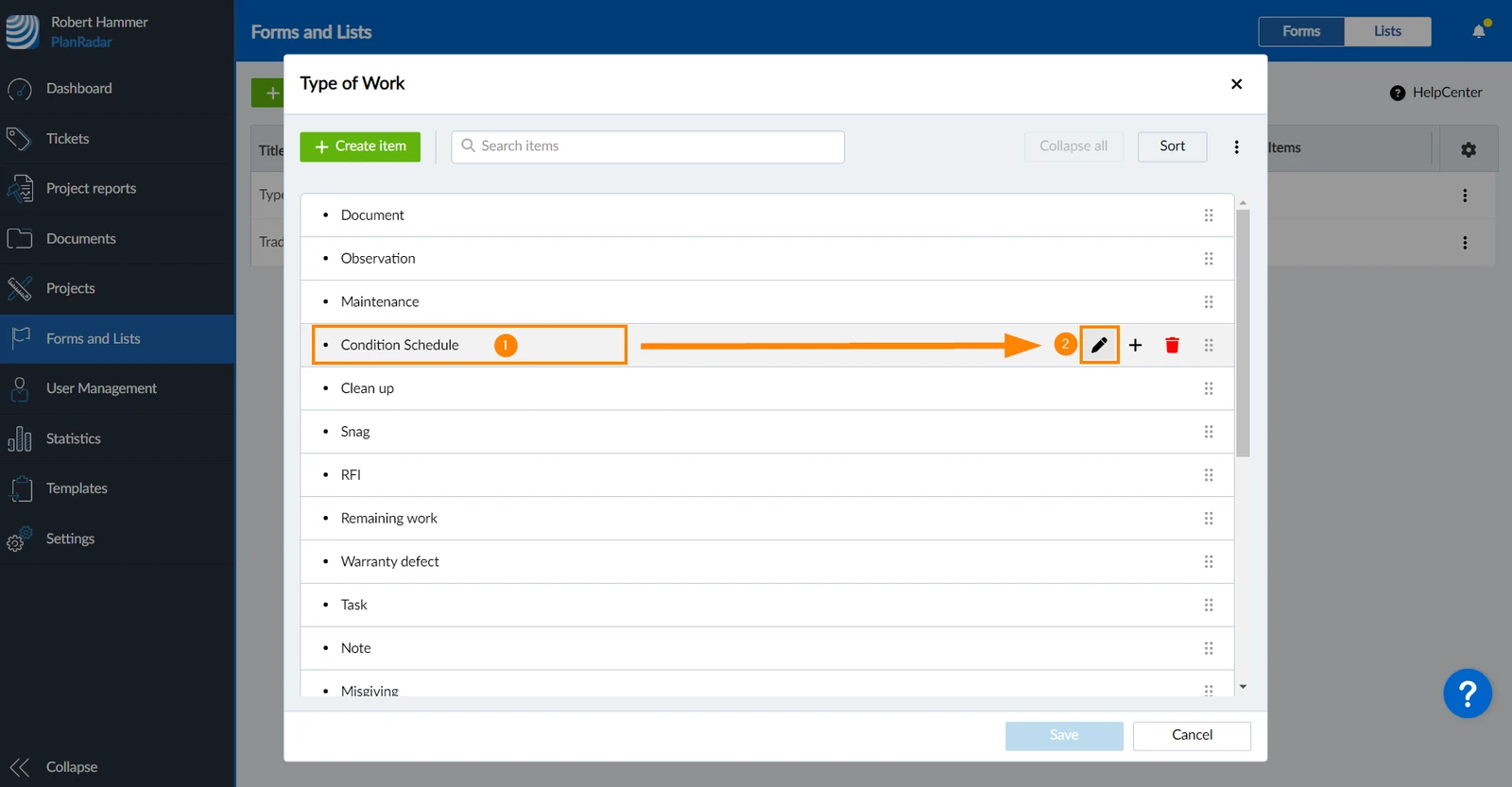Grab drag handle of Note row
The width and height of the screenshot is (1512, 787).
(x=1209, y=648)
